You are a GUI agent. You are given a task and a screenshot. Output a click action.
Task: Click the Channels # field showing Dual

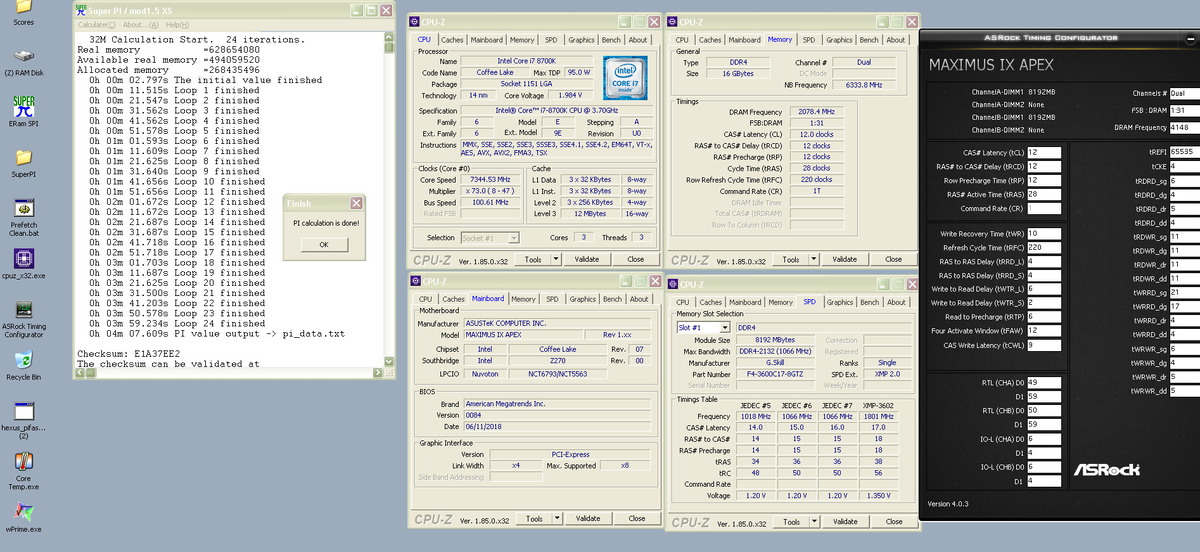click(1184, 93)
